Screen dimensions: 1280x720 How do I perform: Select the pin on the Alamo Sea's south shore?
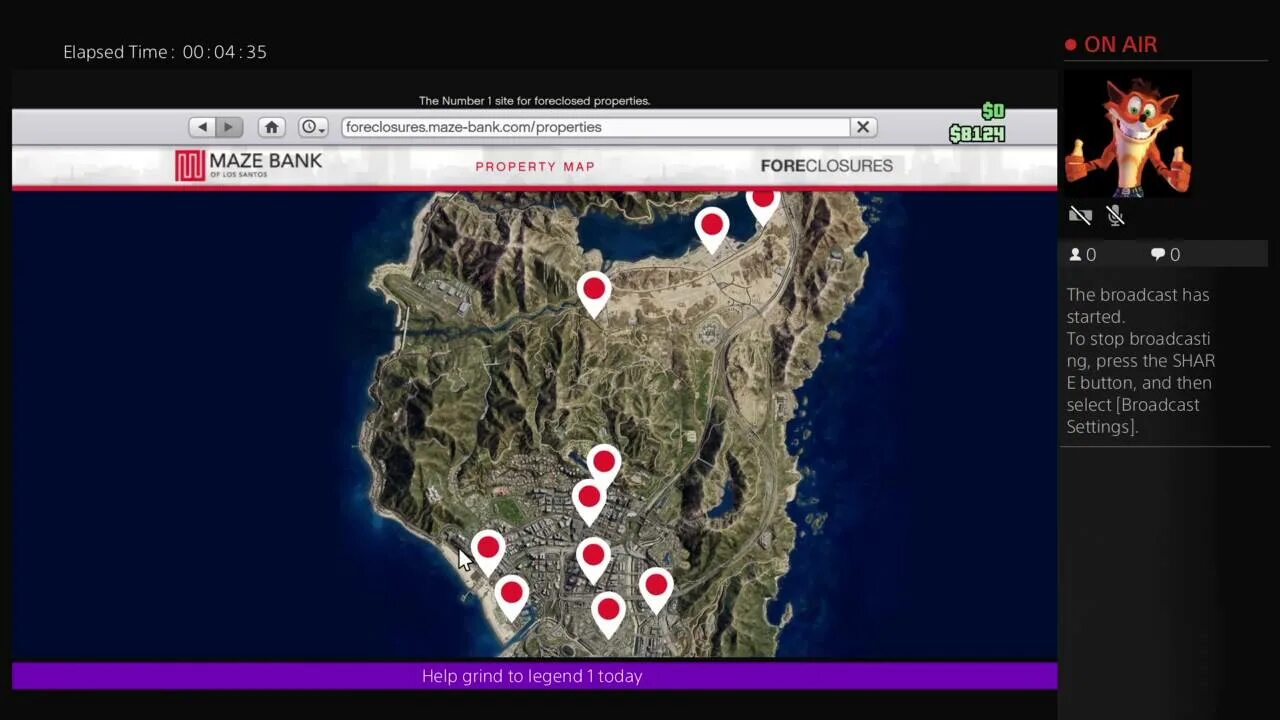pyautogui.click(x=712, y=228)
